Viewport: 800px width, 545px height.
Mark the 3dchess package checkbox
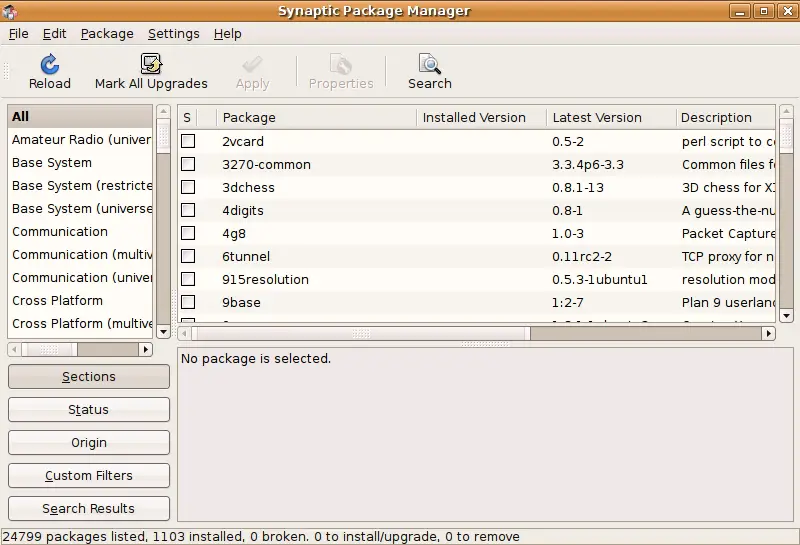188,187
